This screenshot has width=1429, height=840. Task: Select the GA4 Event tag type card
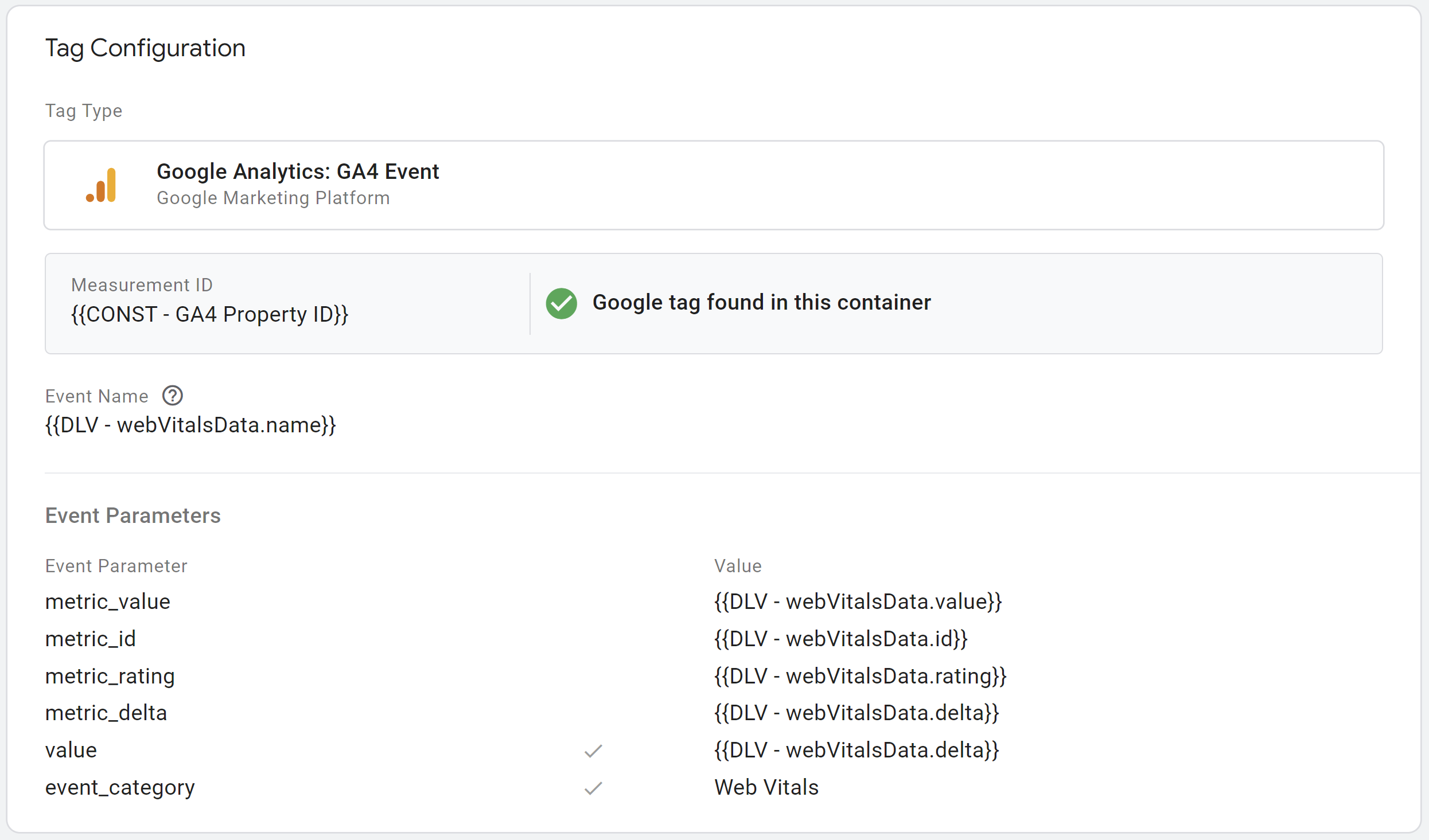tap(714, 185)
